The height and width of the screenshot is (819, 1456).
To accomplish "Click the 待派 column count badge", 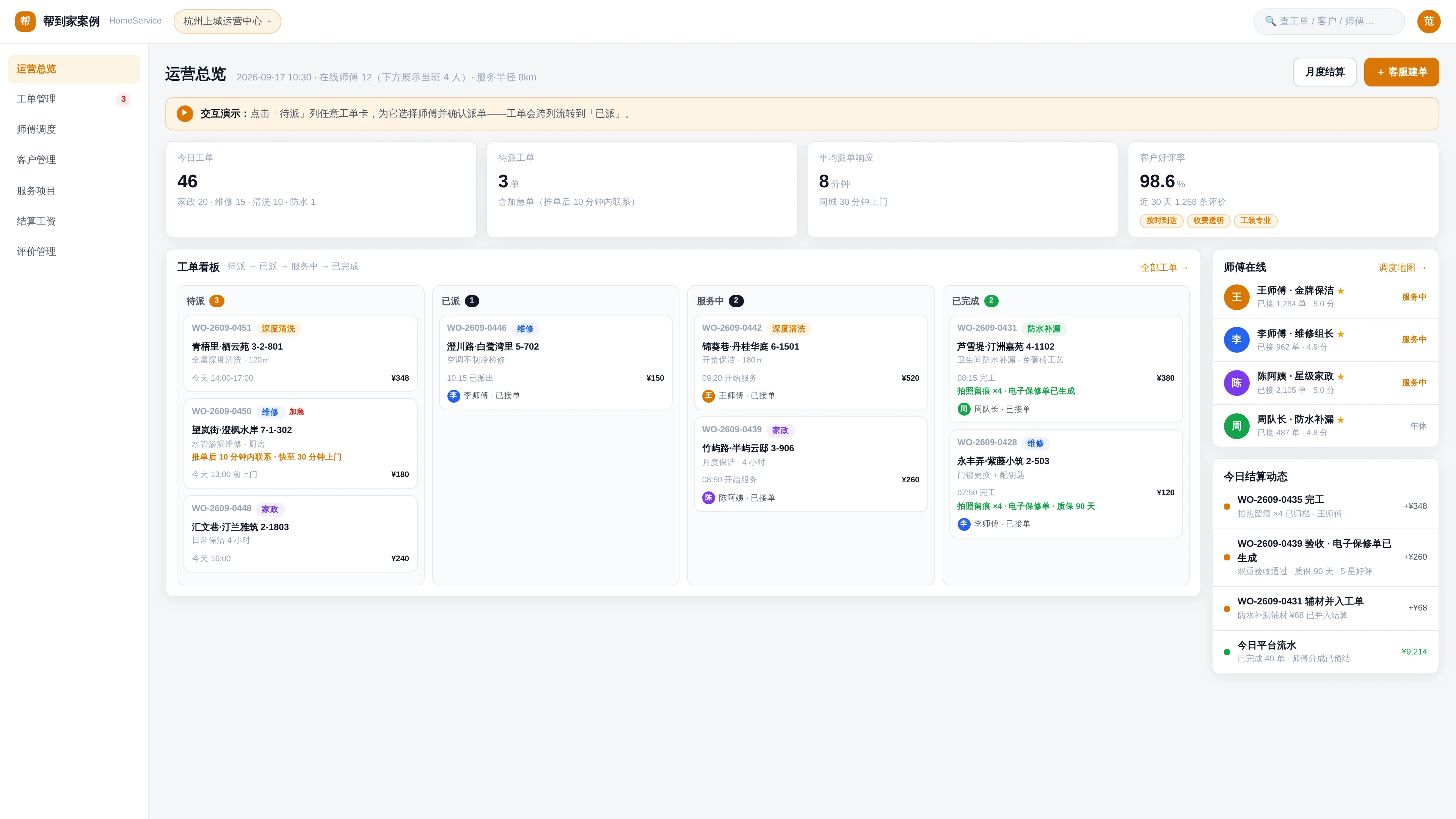I will click(x=217, y=301).
